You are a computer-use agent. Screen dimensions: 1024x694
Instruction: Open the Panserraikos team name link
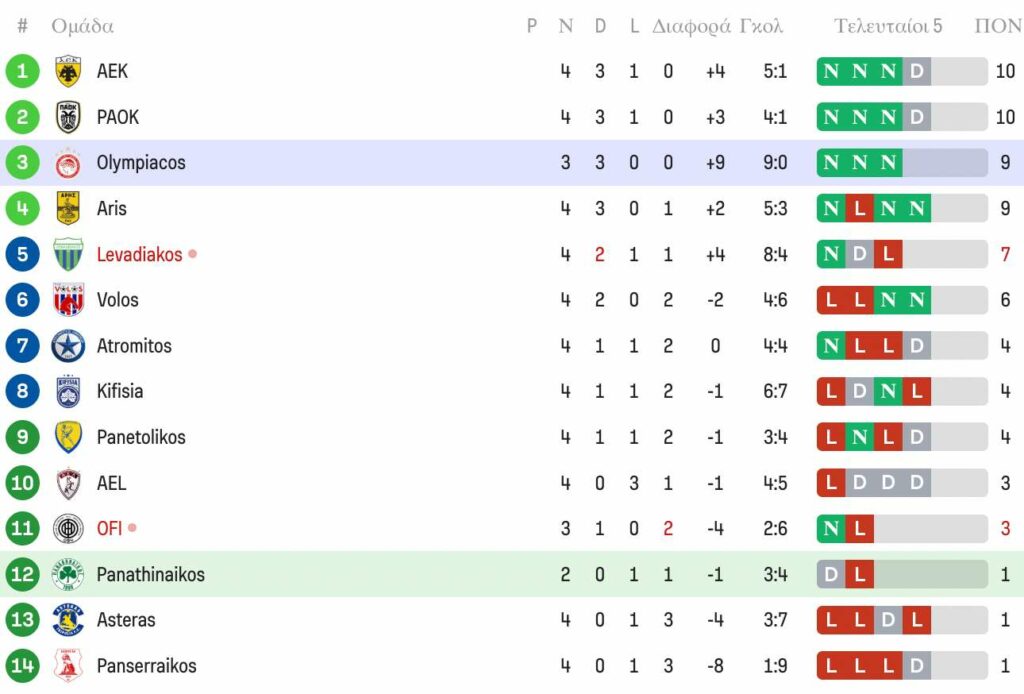[146, 665]
